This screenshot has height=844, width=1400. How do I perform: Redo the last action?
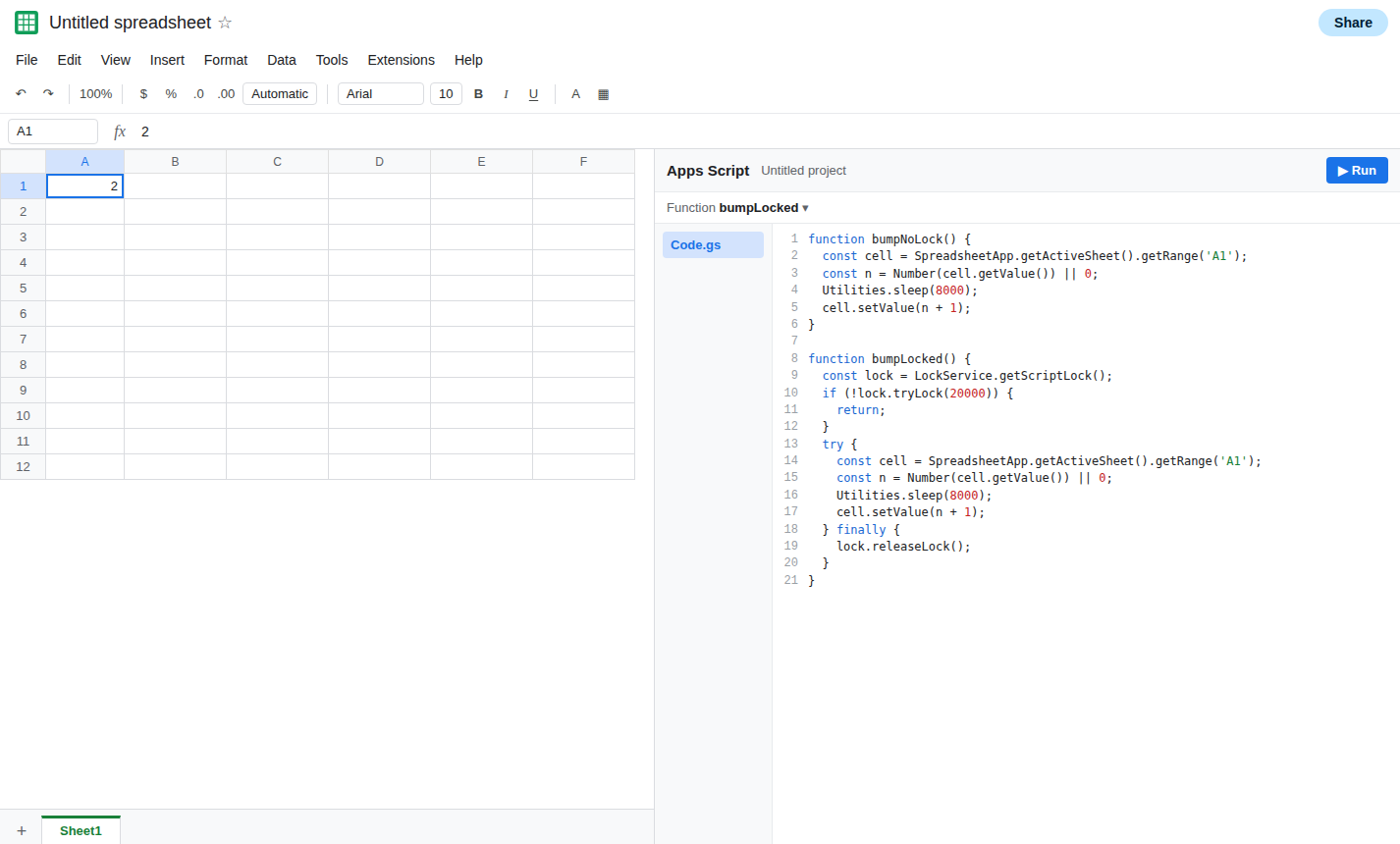(48, 94)
